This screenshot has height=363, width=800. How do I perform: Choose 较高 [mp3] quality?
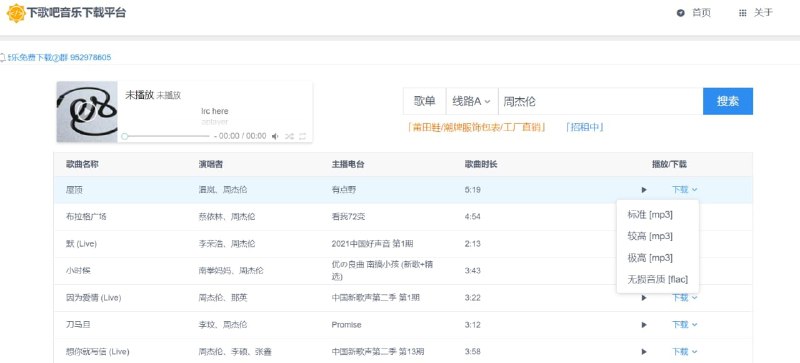click(x=658, y=236)
